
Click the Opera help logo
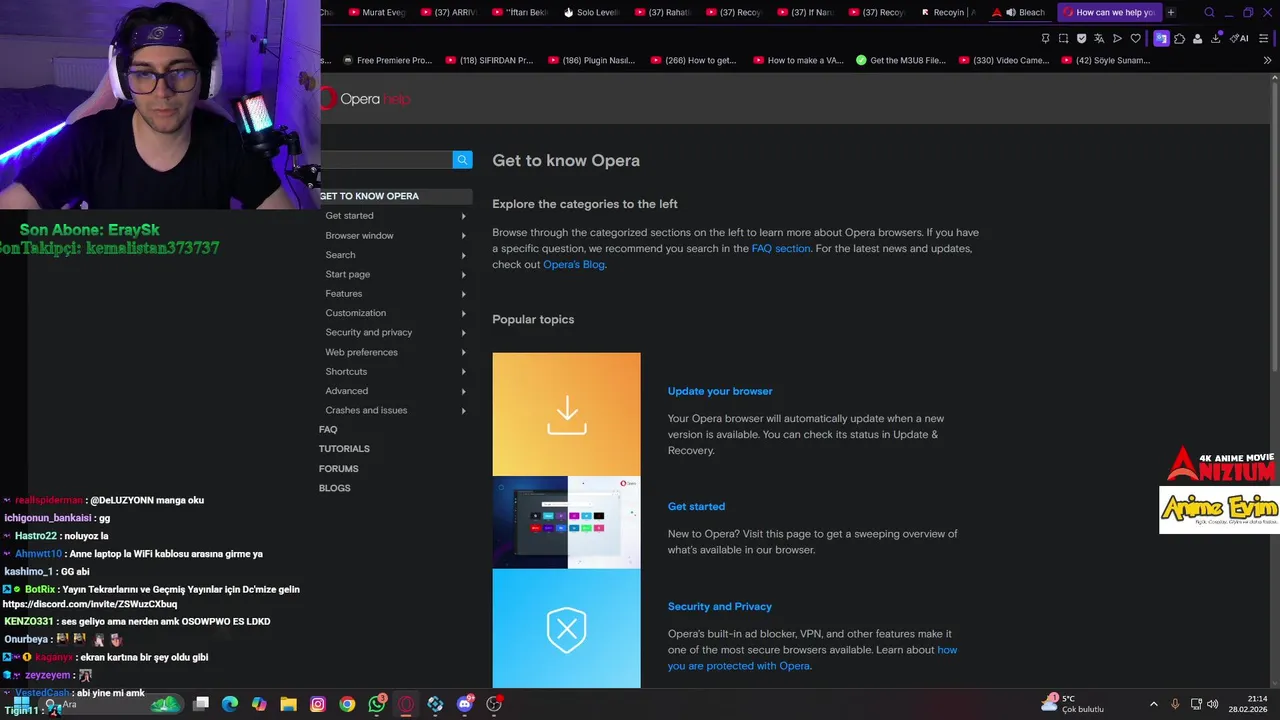point(365,99)
